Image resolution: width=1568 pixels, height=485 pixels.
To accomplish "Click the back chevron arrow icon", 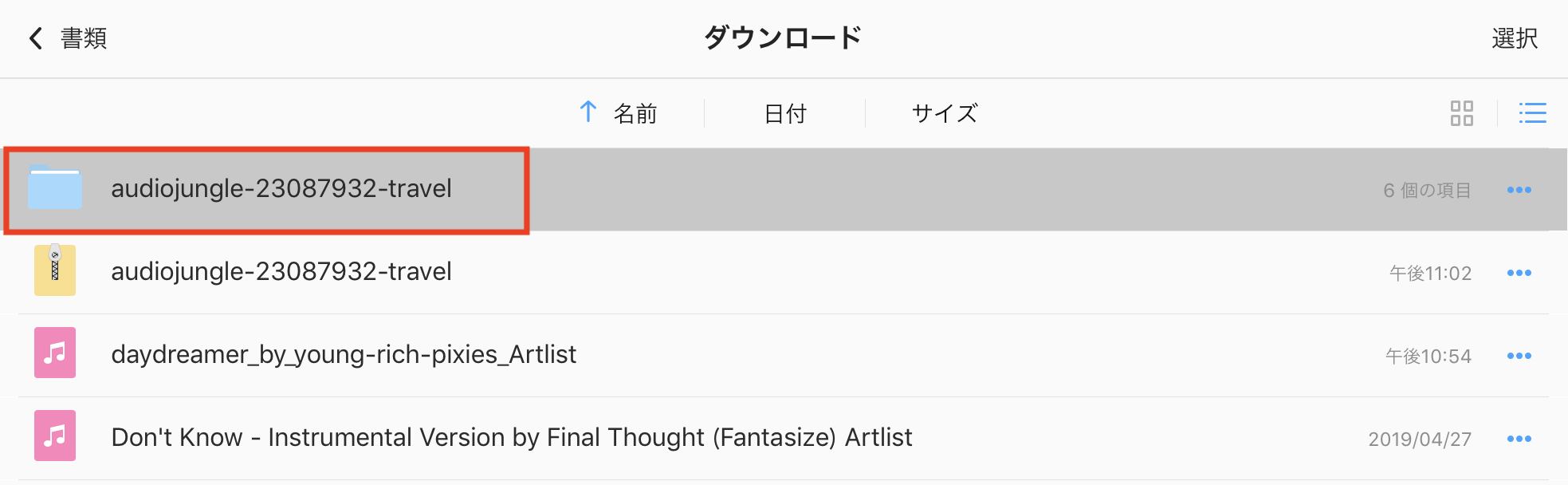I will tap(36, 38).
